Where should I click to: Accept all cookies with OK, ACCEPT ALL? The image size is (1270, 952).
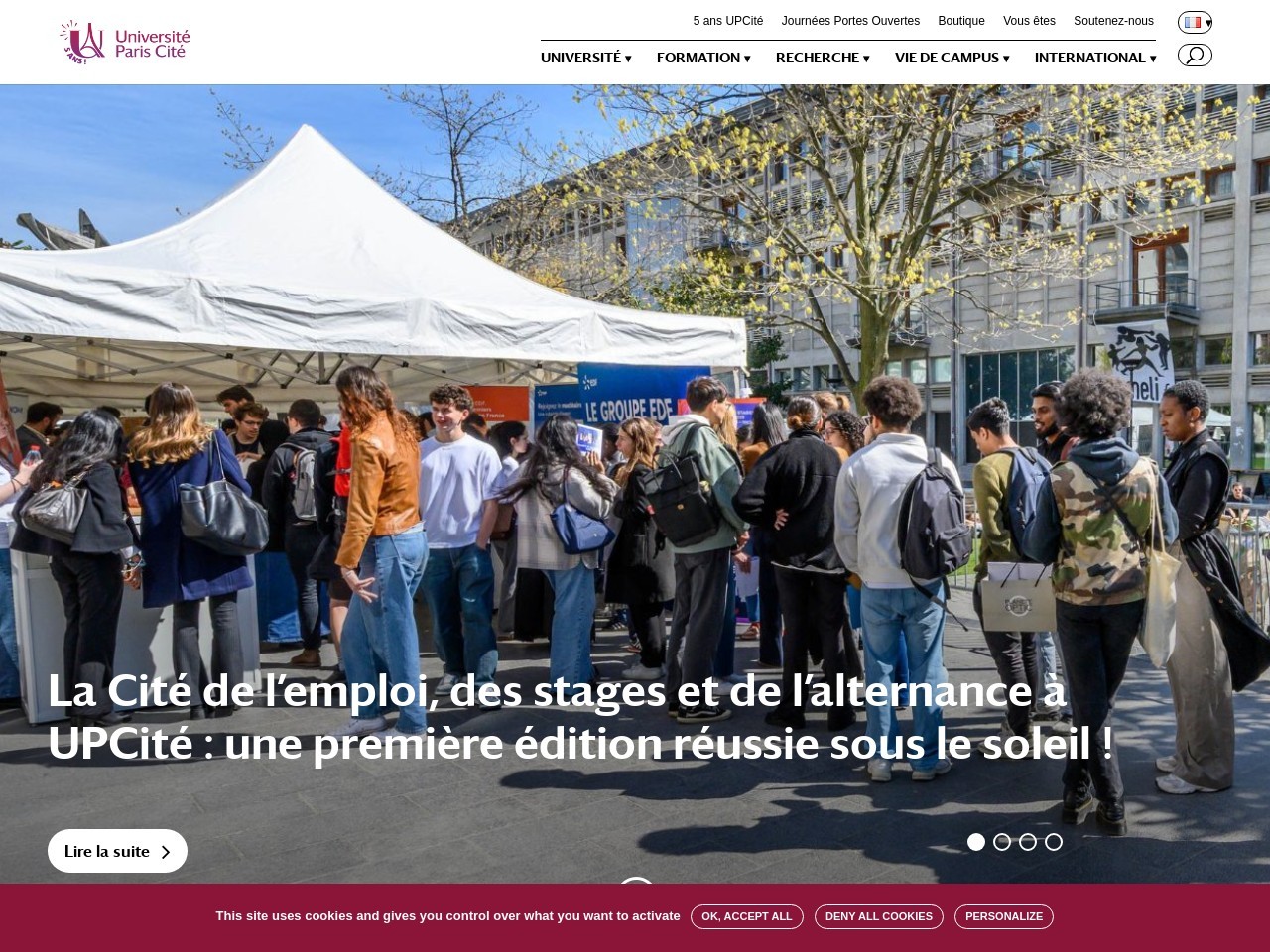tap(747, 916)
